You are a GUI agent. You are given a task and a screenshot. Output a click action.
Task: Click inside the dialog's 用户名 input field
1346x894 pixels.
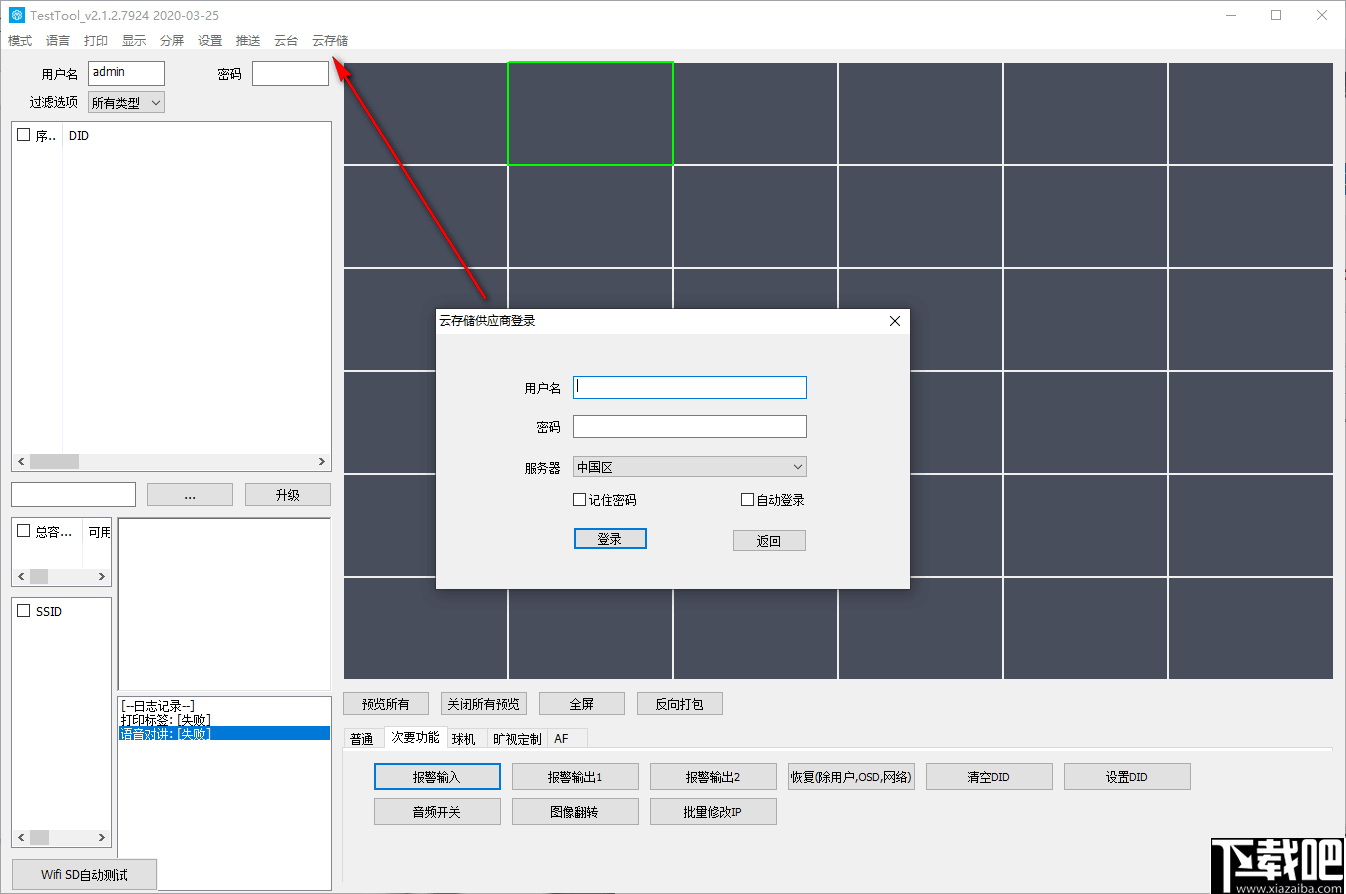pyautogui.click(x=689, y=387)
